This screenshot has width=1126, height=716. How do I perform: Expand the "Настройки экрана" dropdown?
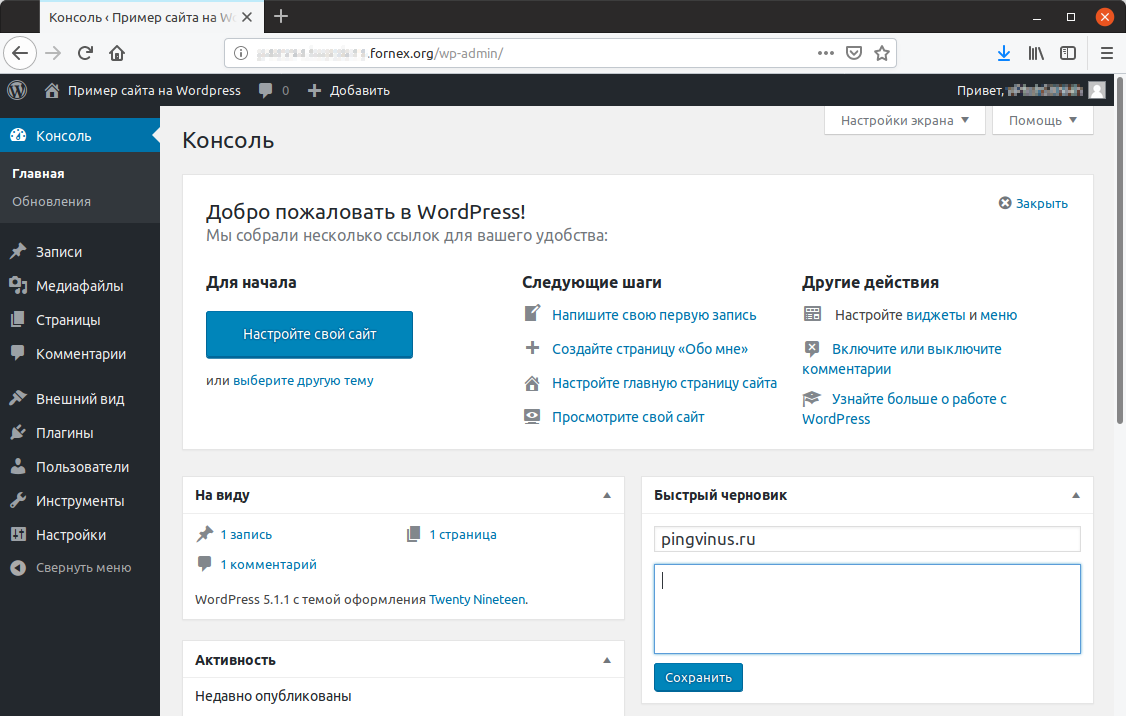(x=904, y=121)
